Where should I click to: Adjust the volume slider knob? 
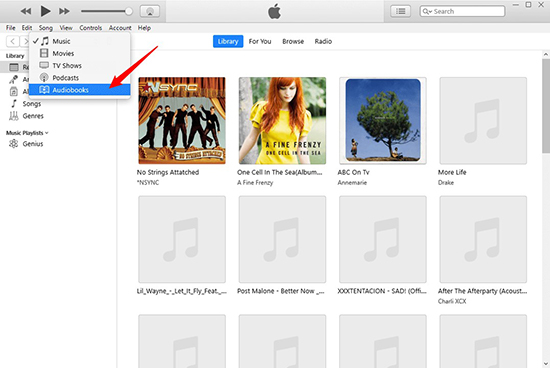129,11
